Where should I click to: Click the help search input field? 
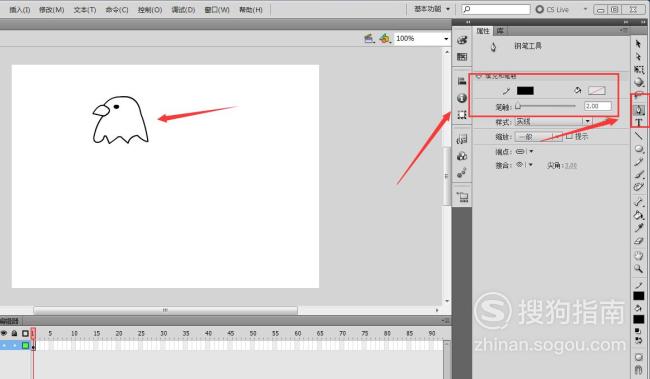496,9
